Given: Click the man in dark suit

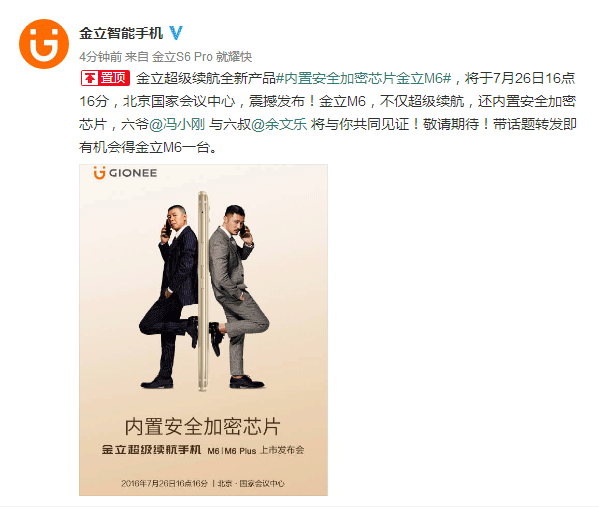Looking at the screenshot, I should (x=170, y=296).
